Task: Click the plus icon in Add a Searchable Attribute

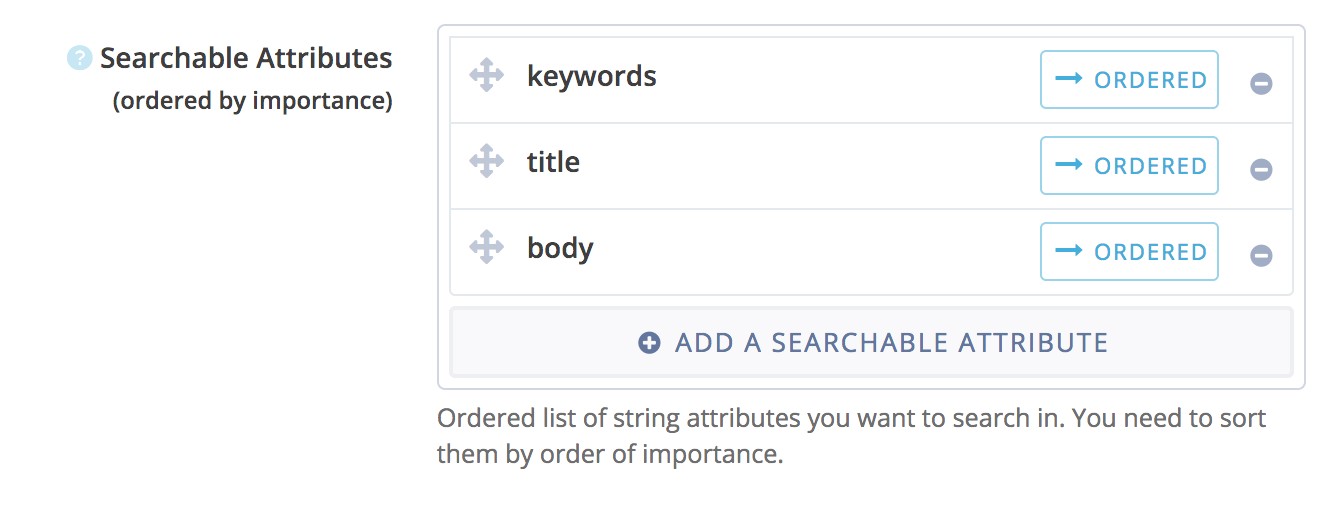Action: 649,343
